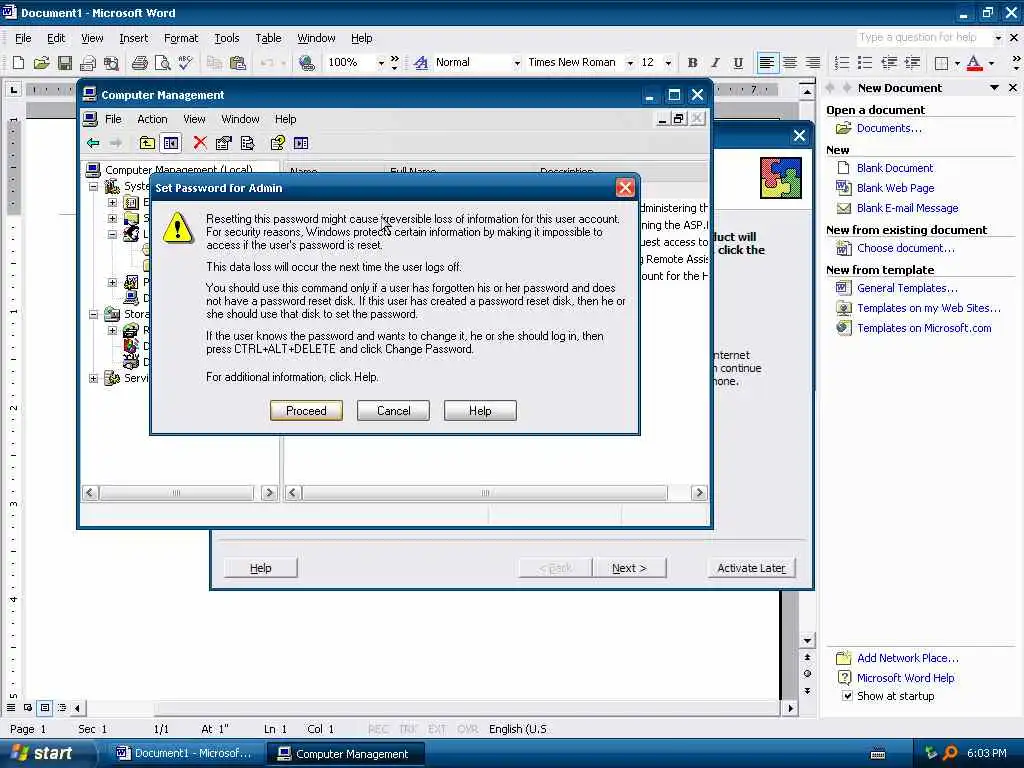
Task: Click the Up one level folder icon
Action: [x=147, y=143]
